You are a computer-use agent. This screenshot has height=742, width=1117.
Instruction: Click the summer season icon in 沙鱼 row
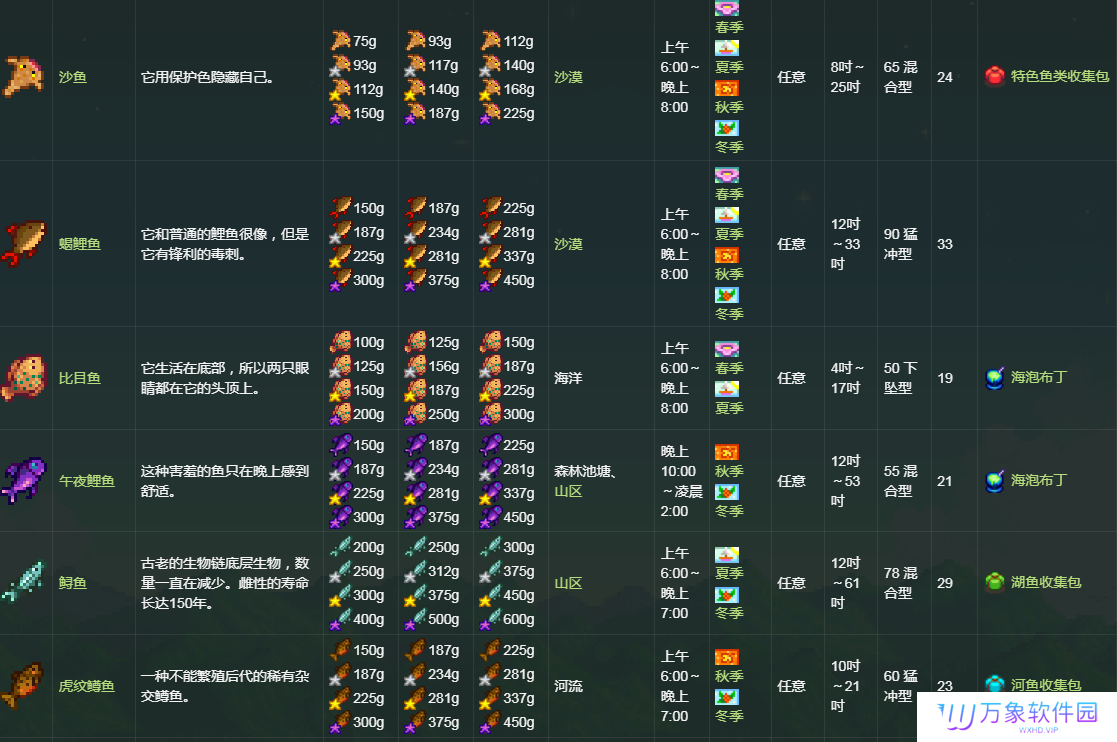(727, 48)
